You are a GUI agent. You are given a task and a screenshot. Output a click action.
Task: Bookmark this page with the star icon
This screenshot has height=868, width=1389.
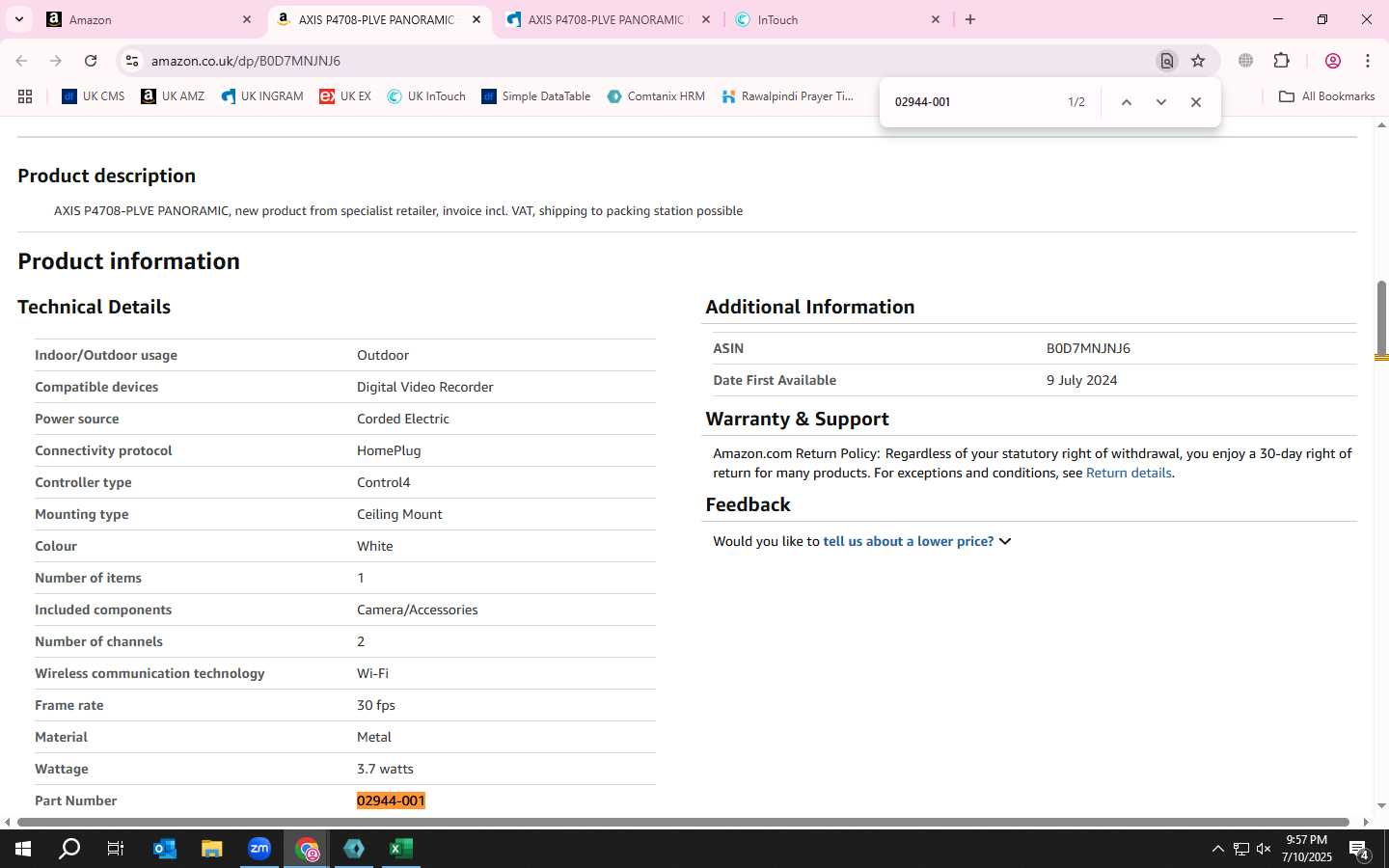coord(1198,61)
